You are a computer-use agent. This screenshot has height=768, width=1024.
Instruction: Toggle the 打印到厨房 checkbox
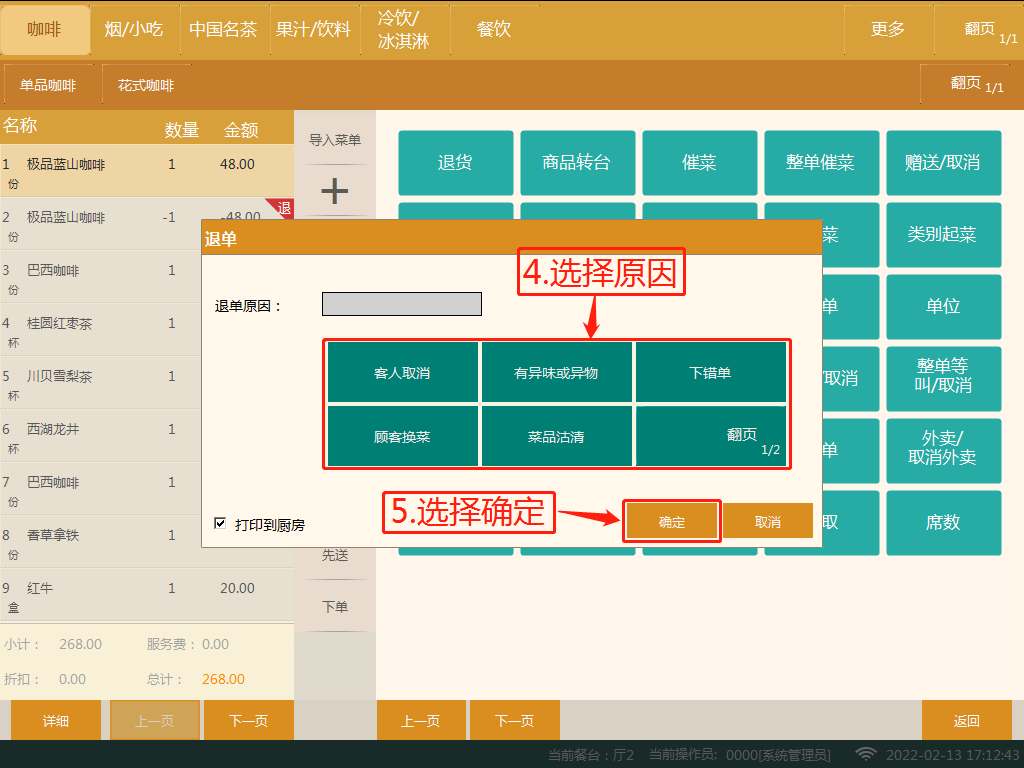[x=220, y=523]
